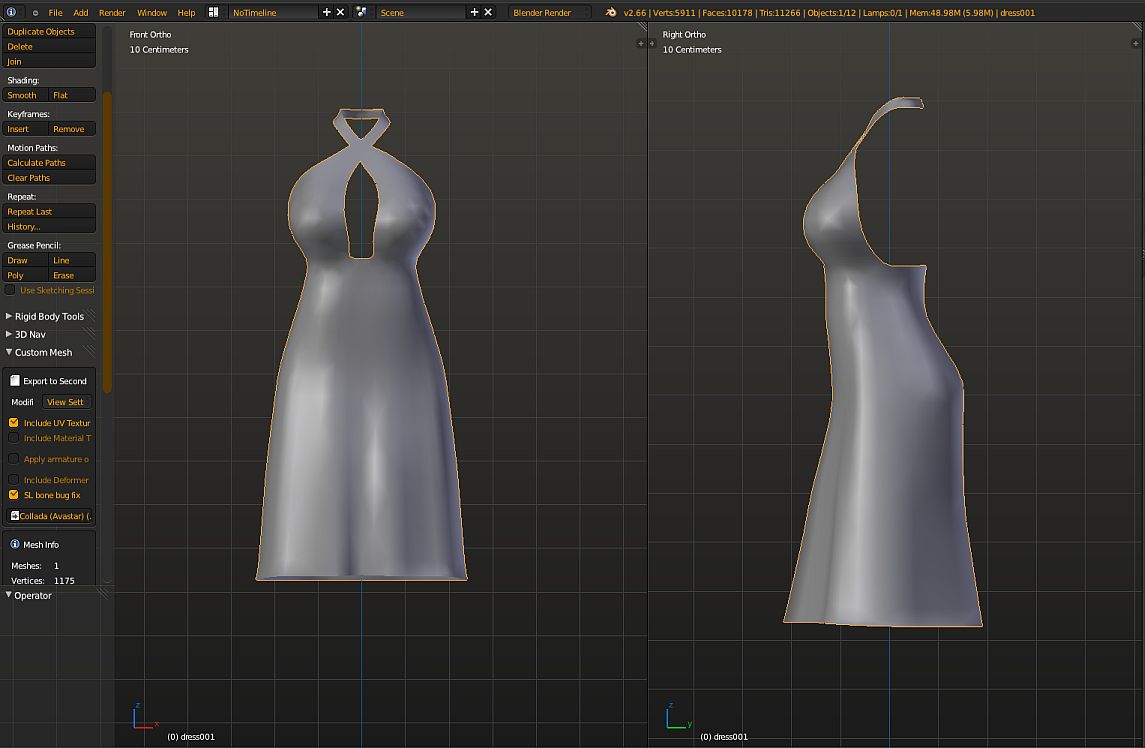The image size is (1145, 748).
Task: Add a new scene with plus button
Action: [x=474, y=12]
